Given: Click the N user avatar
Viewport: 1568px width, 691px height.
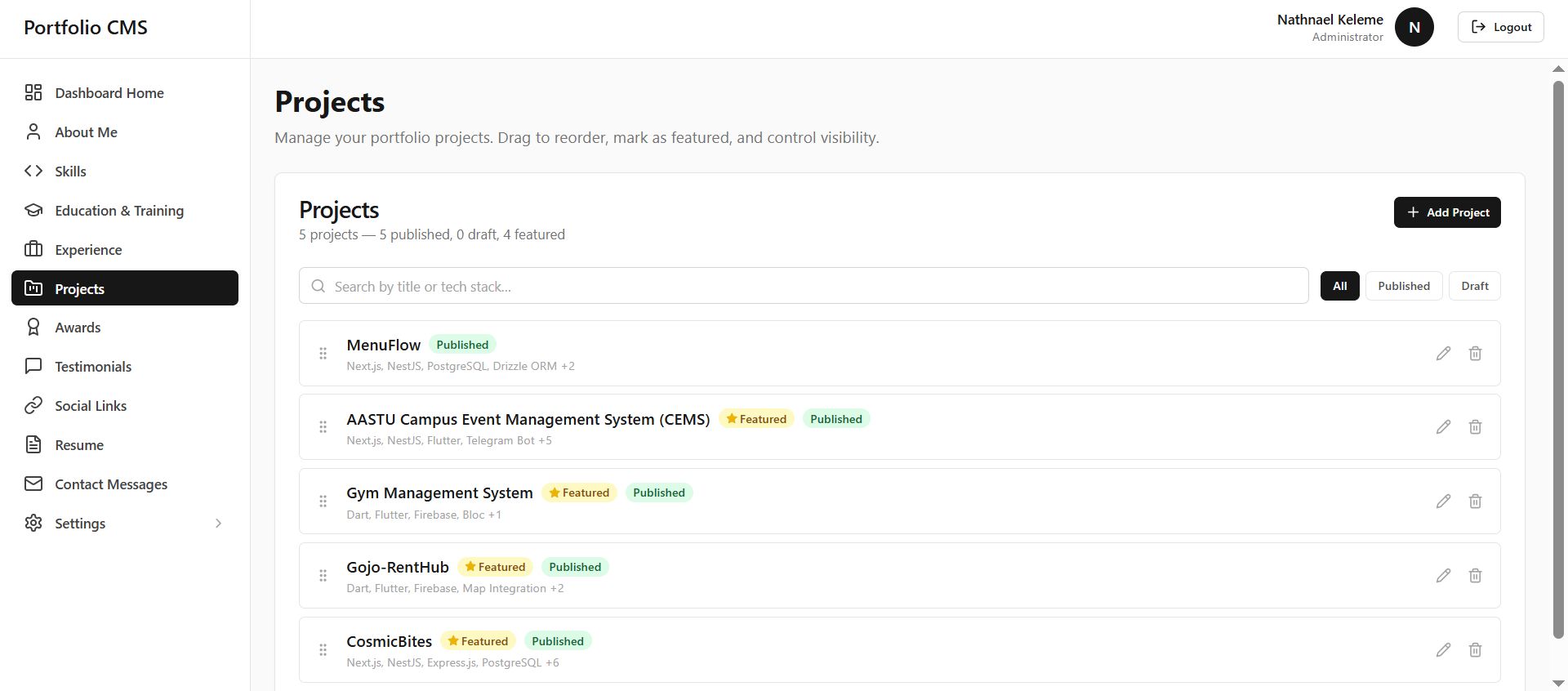Looking at the screenshot, I should coord(1414,27).
